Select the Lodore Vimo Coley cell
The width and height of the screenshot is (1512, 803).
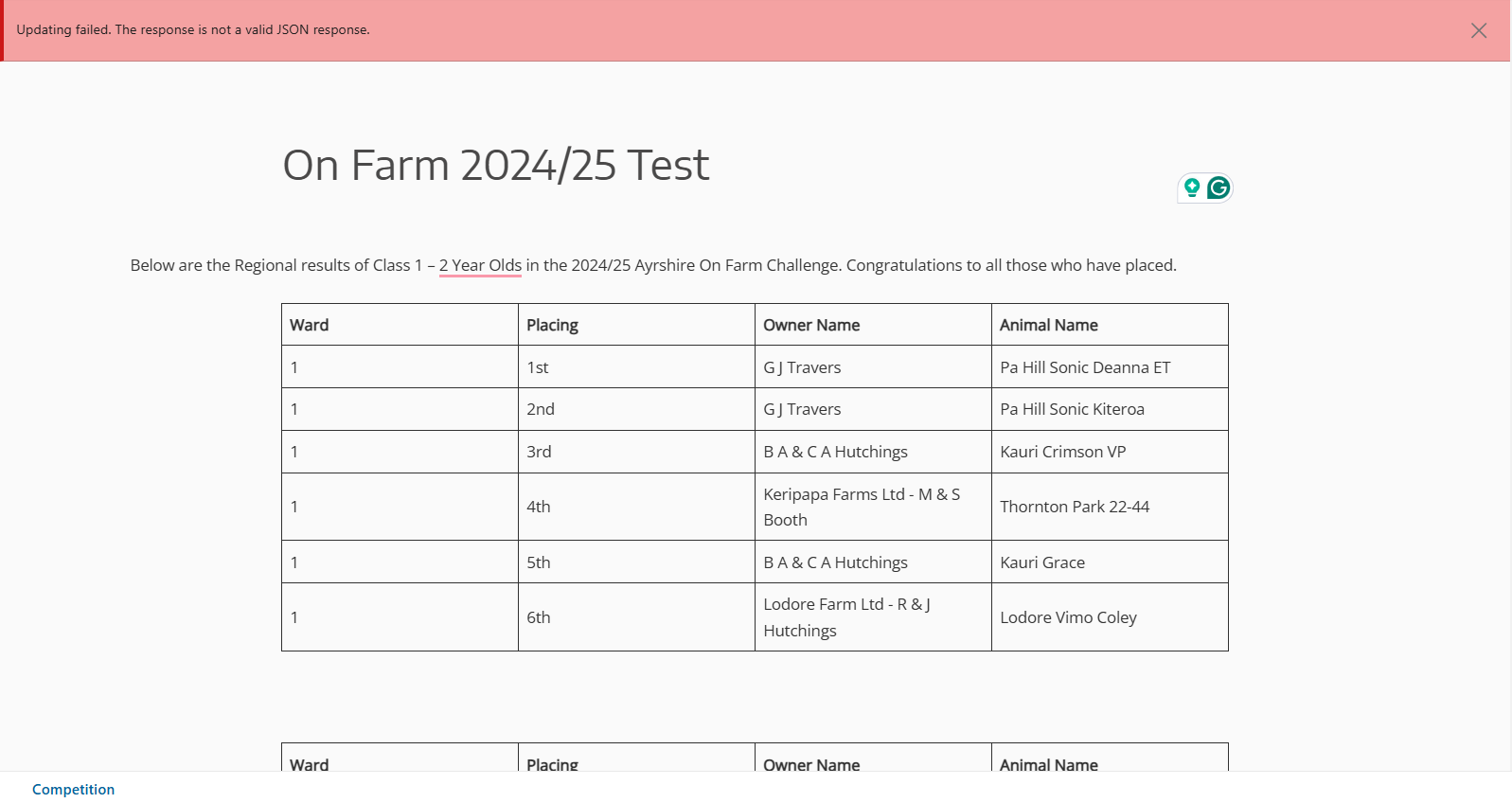pos(1110,617)
